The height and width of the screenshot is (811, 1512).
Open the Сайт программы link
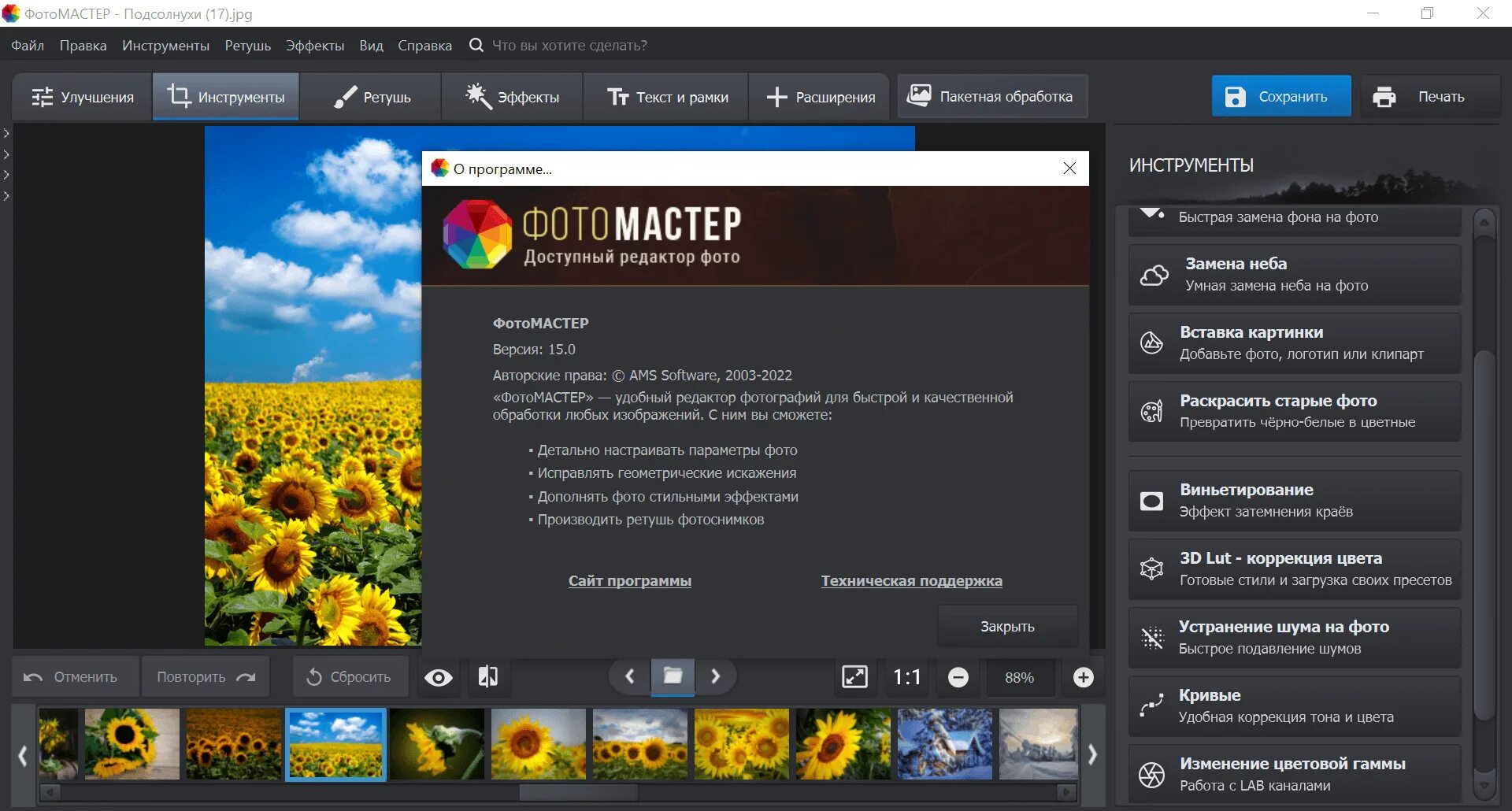[x=630, y=581]
